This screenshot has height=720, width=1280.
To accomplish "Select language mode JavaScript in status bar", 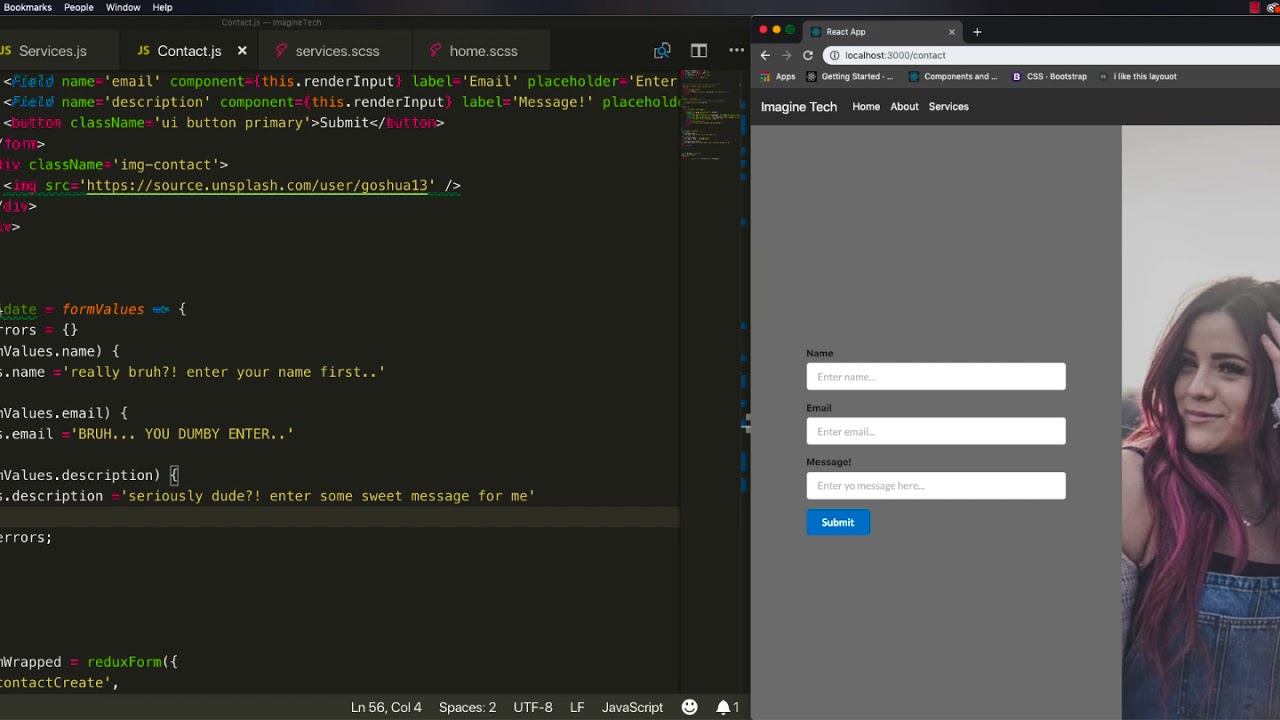I will [632, 707].
